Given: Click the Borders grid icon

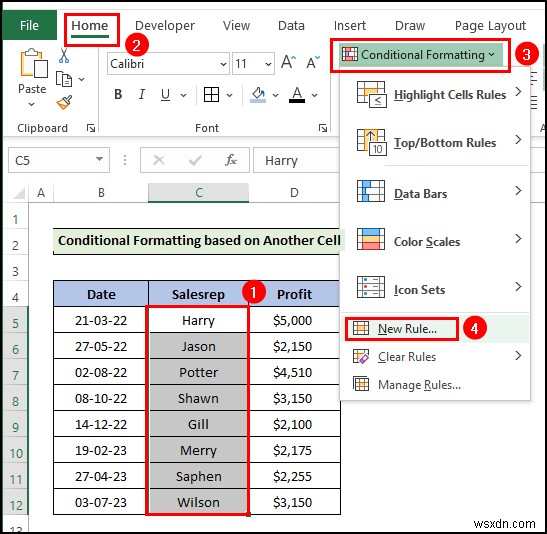Looking at the screenshot, I should pyautogui.click(x=211, y=95).
